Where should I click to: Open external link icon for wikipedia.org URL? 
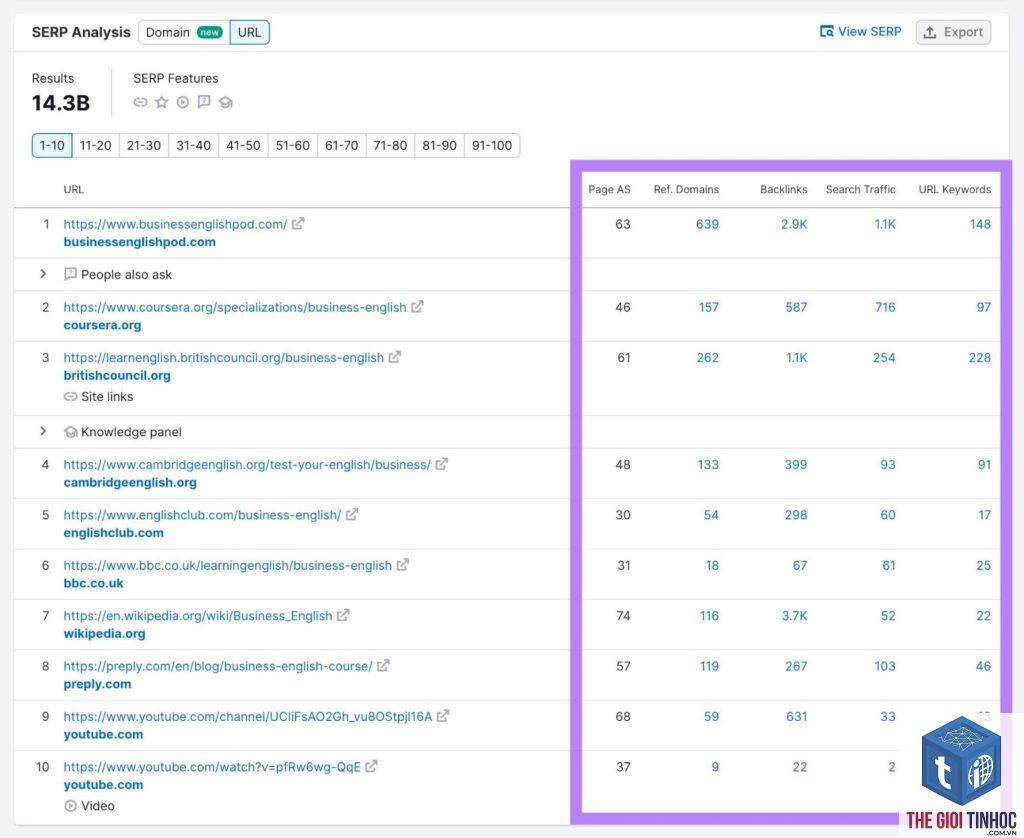344,615
